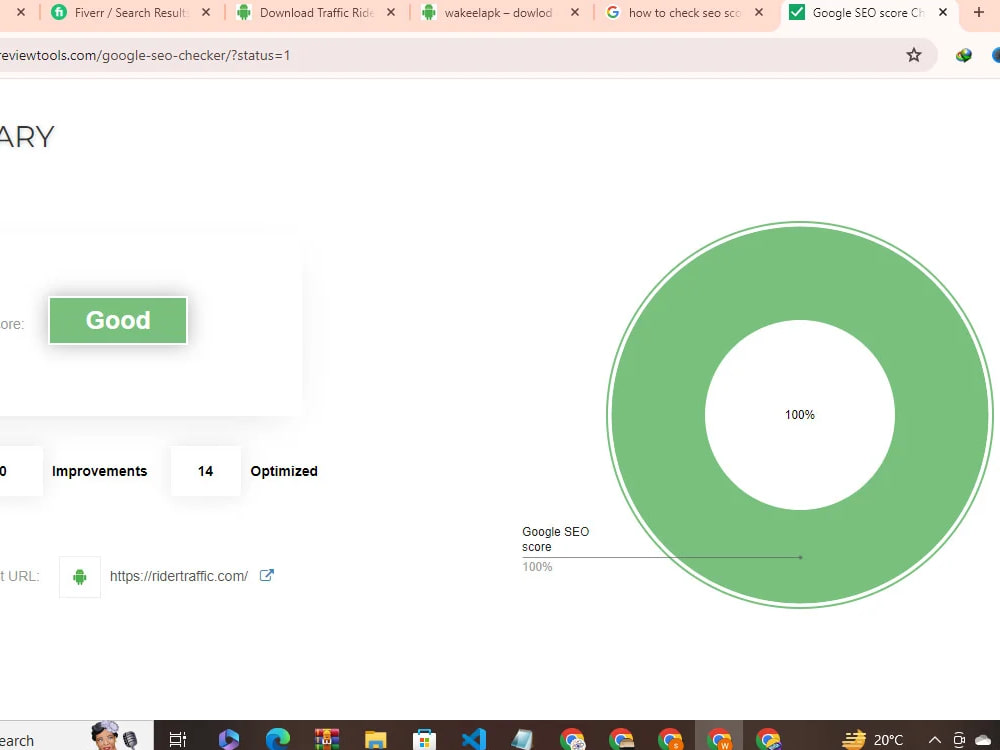Click the Meet Now camera tray icon
The image size is (1000, 750).
pos(958,740)
